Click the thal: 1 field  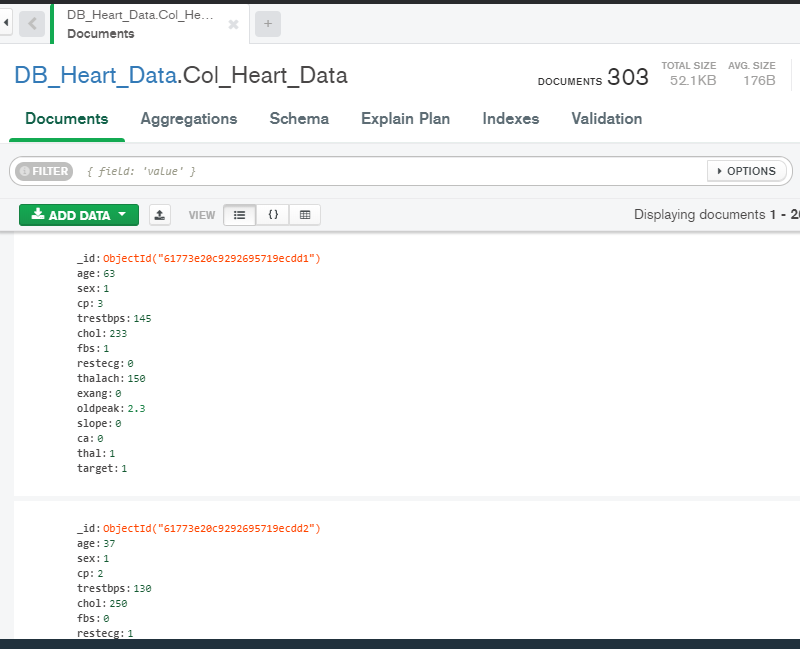pos(96,453)
